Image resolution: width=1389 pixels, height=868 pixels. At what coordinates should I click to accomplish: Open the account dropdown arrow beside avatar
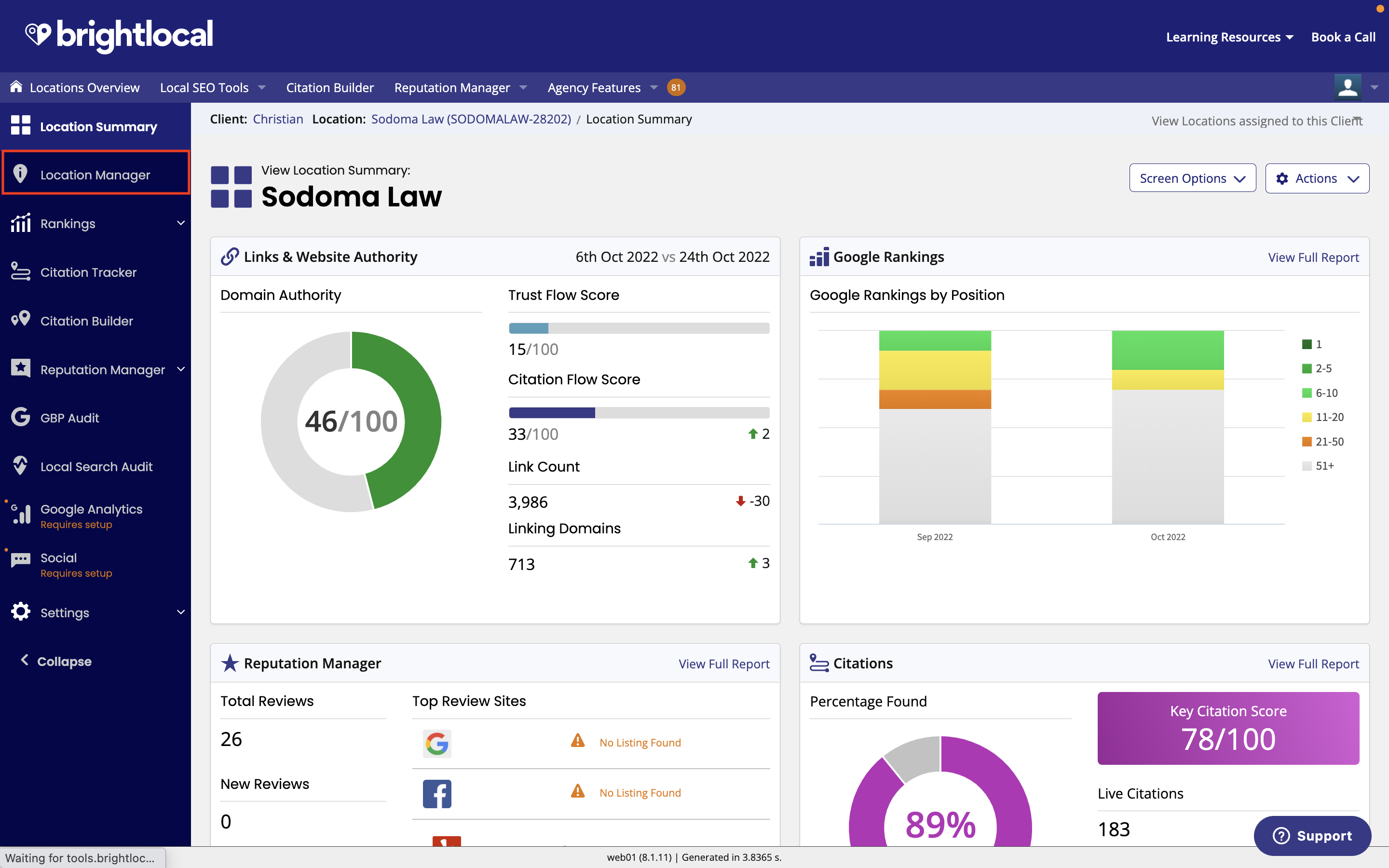pos(1374,87)
